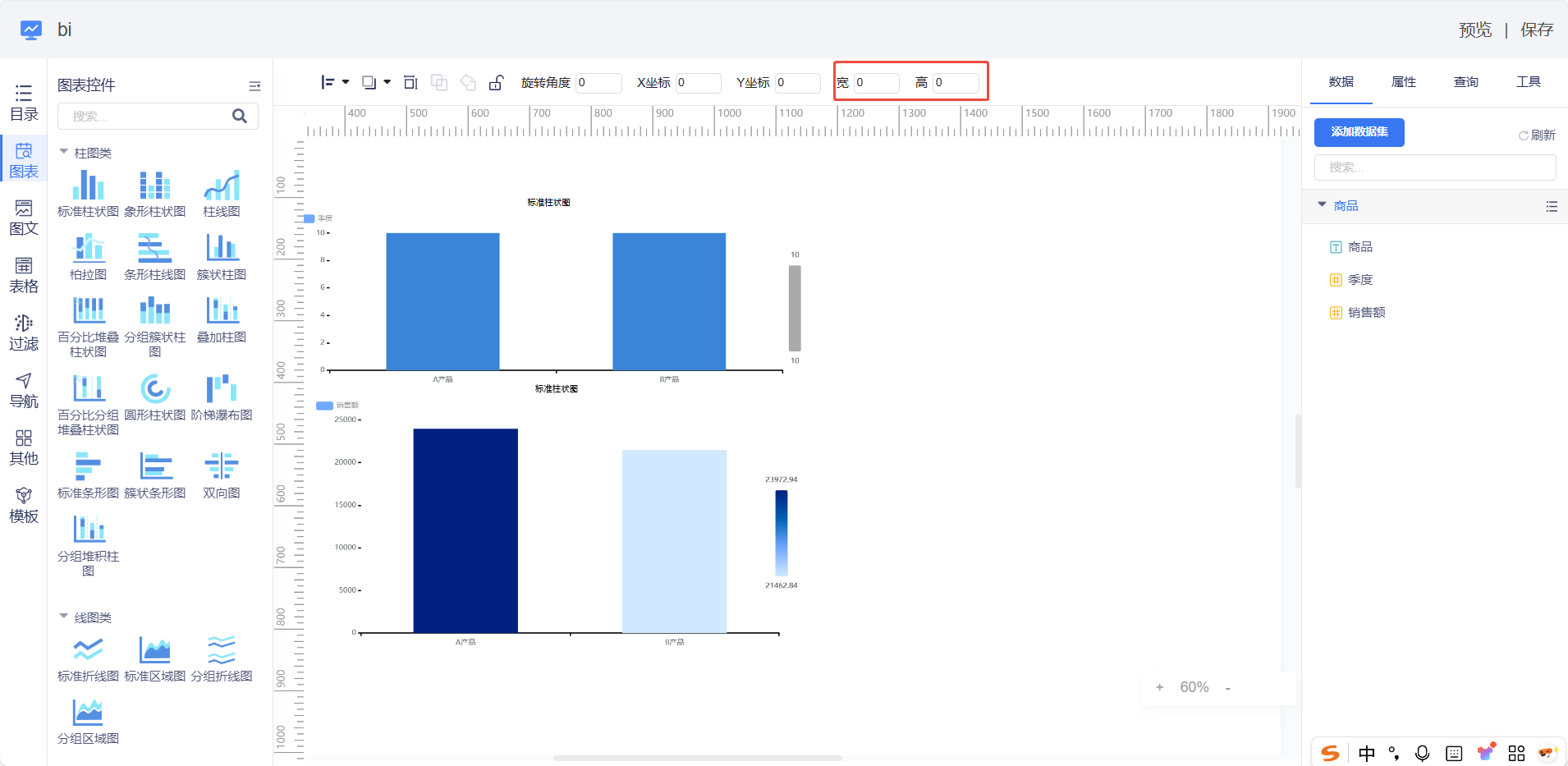
Task: Collapse the 柱图类 category
Action: [x=64, y=152]
